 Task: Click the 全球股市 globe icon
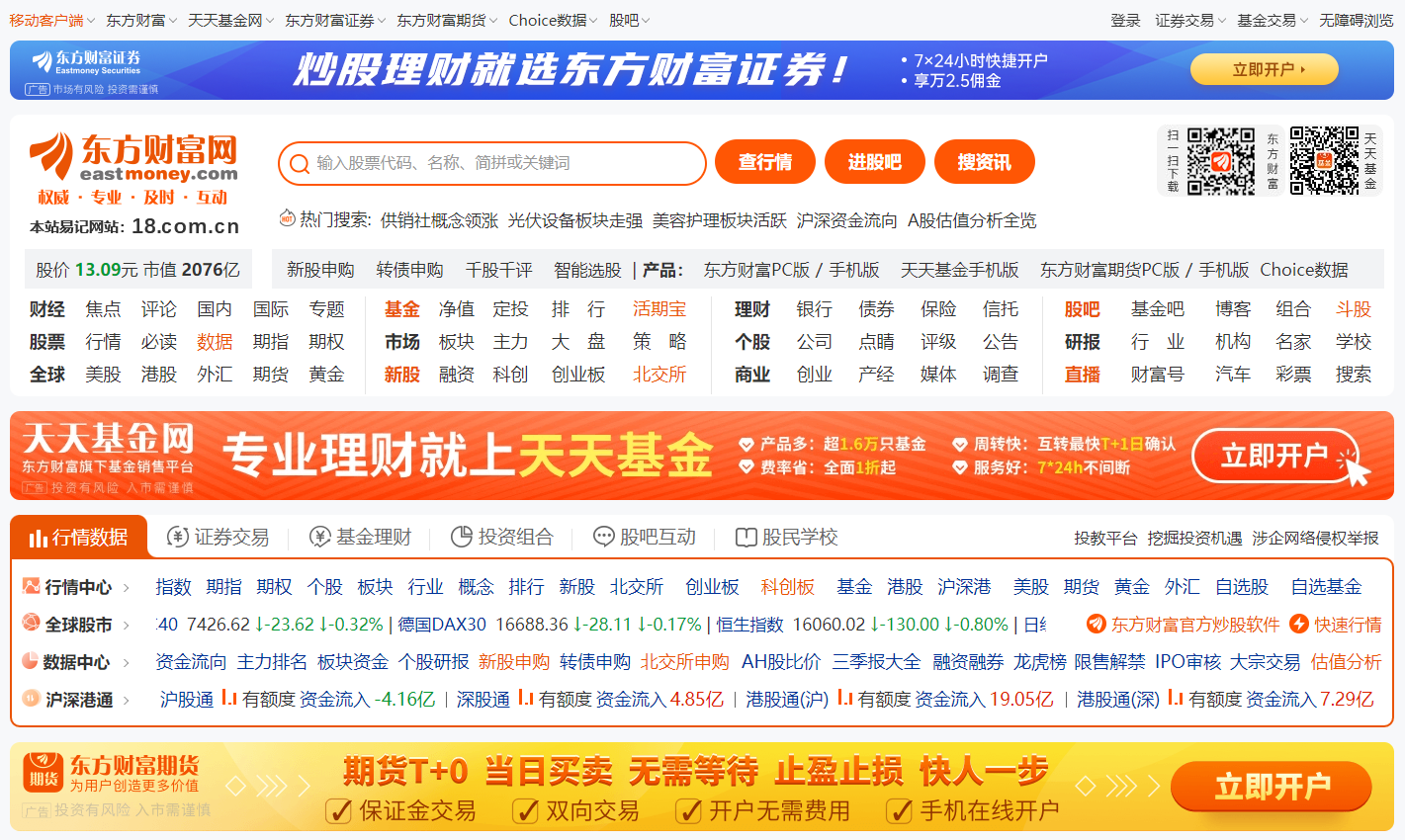click(31, 624)
